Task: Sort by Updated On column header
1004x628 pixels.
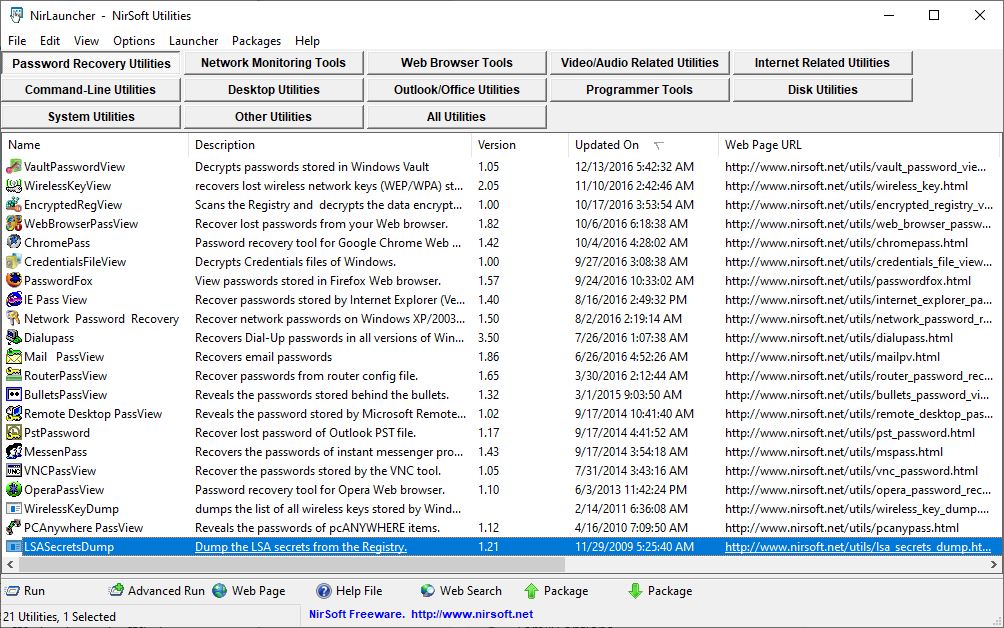Action: point(643,145)
